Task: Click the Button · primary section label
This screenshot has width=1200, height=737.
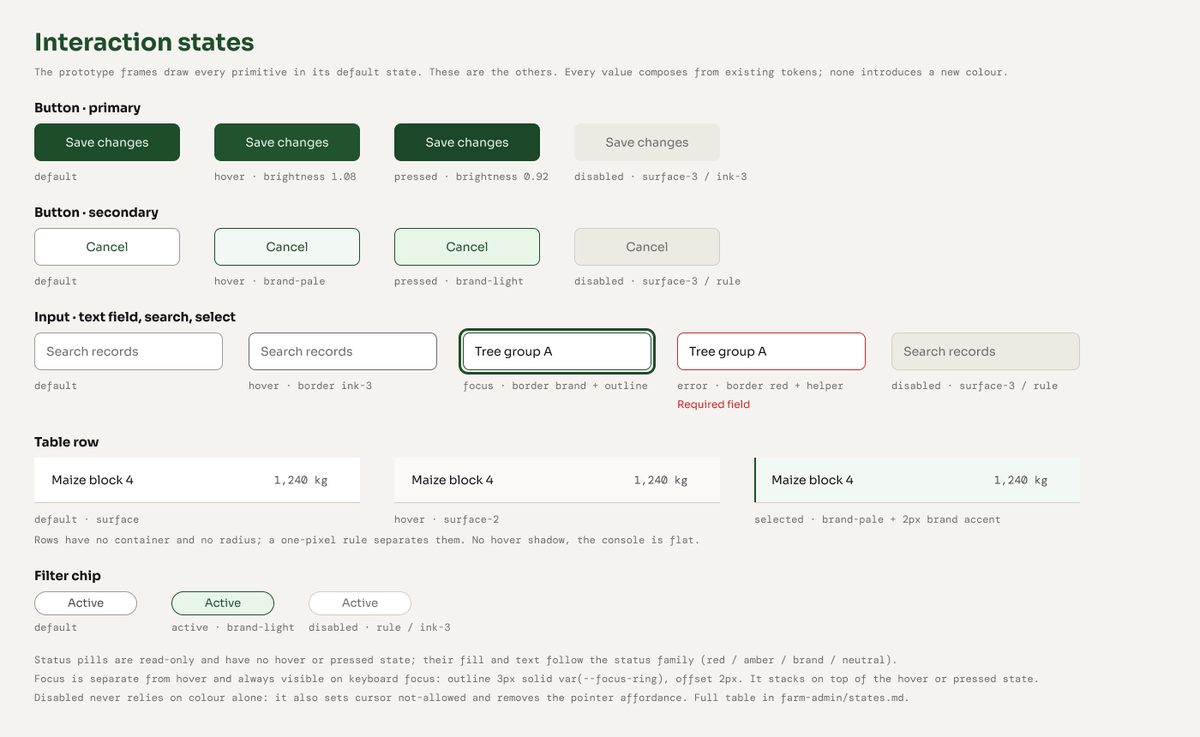Action: [x=87, y=107]
